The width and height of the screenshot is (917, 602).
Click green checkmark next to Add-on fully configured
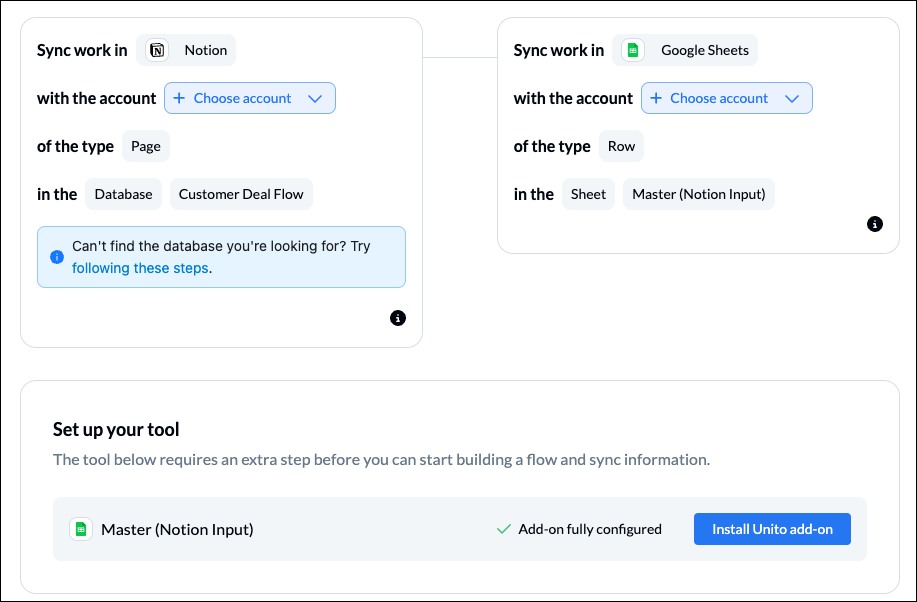click(x=504, y=529)
